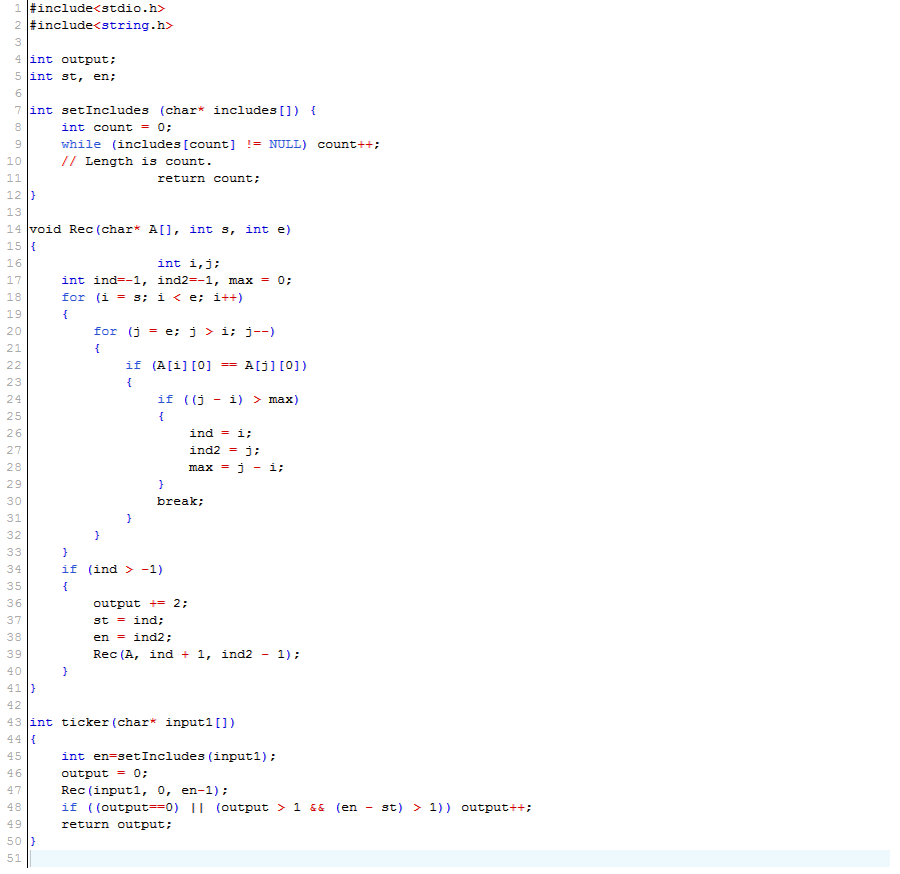Click the 'return output;' statement
The image size is (900, 874).
[x=116, y=824]
